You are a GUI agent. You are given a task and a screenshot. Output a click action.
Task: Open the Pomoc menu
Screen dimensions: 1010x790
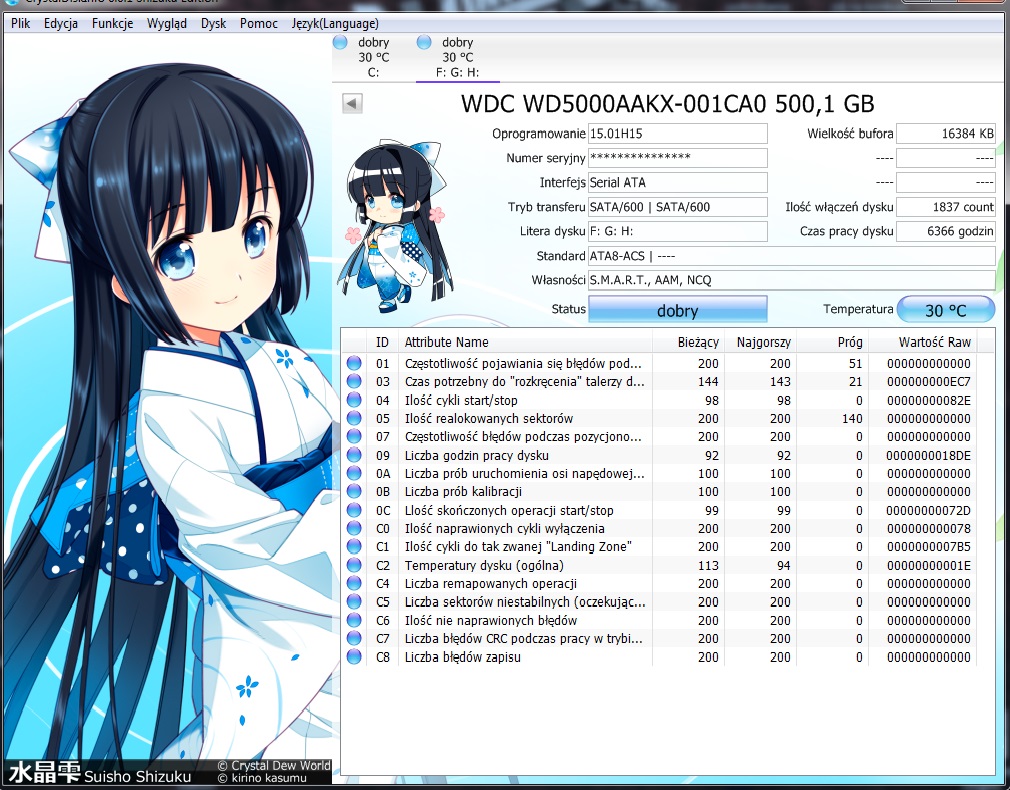[x=259, y=23]
